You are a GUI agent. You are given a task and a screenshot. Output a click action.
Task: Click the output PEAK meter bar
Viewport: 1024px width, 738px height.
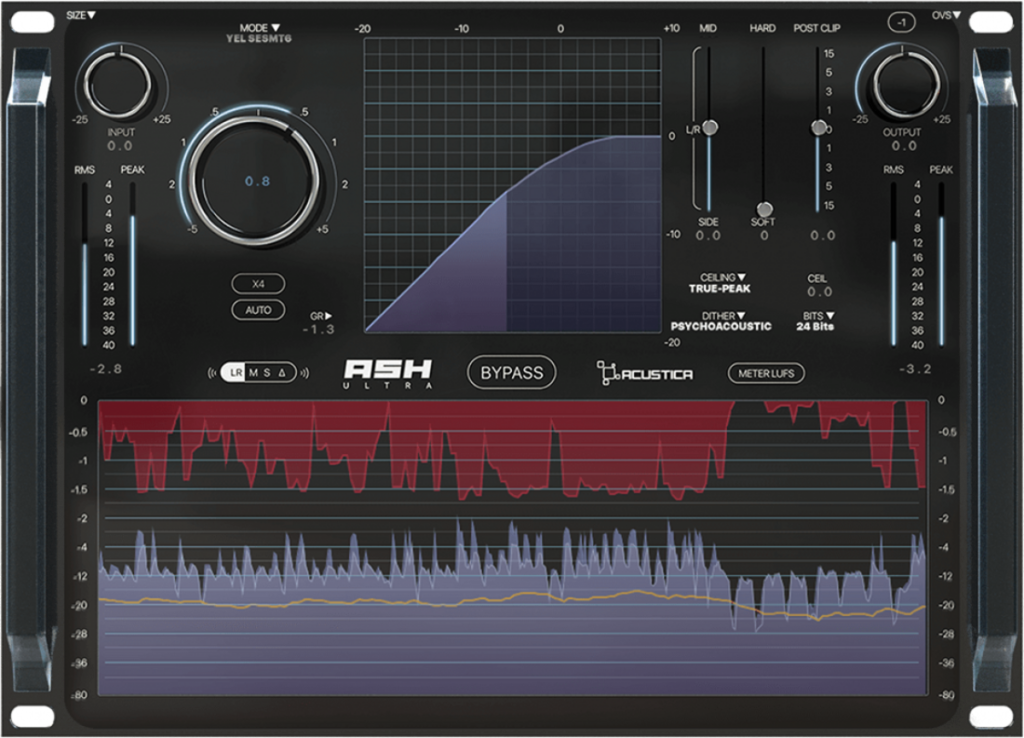[x=941, y=264]
